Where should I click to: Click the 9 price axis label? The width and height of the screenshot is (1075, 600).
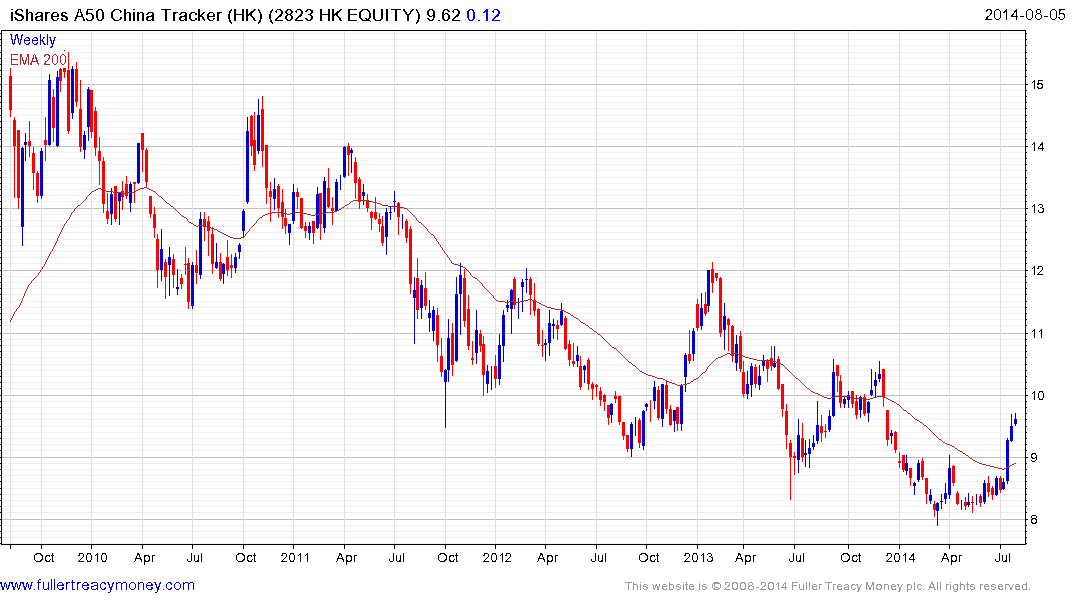click(1033, 458)
